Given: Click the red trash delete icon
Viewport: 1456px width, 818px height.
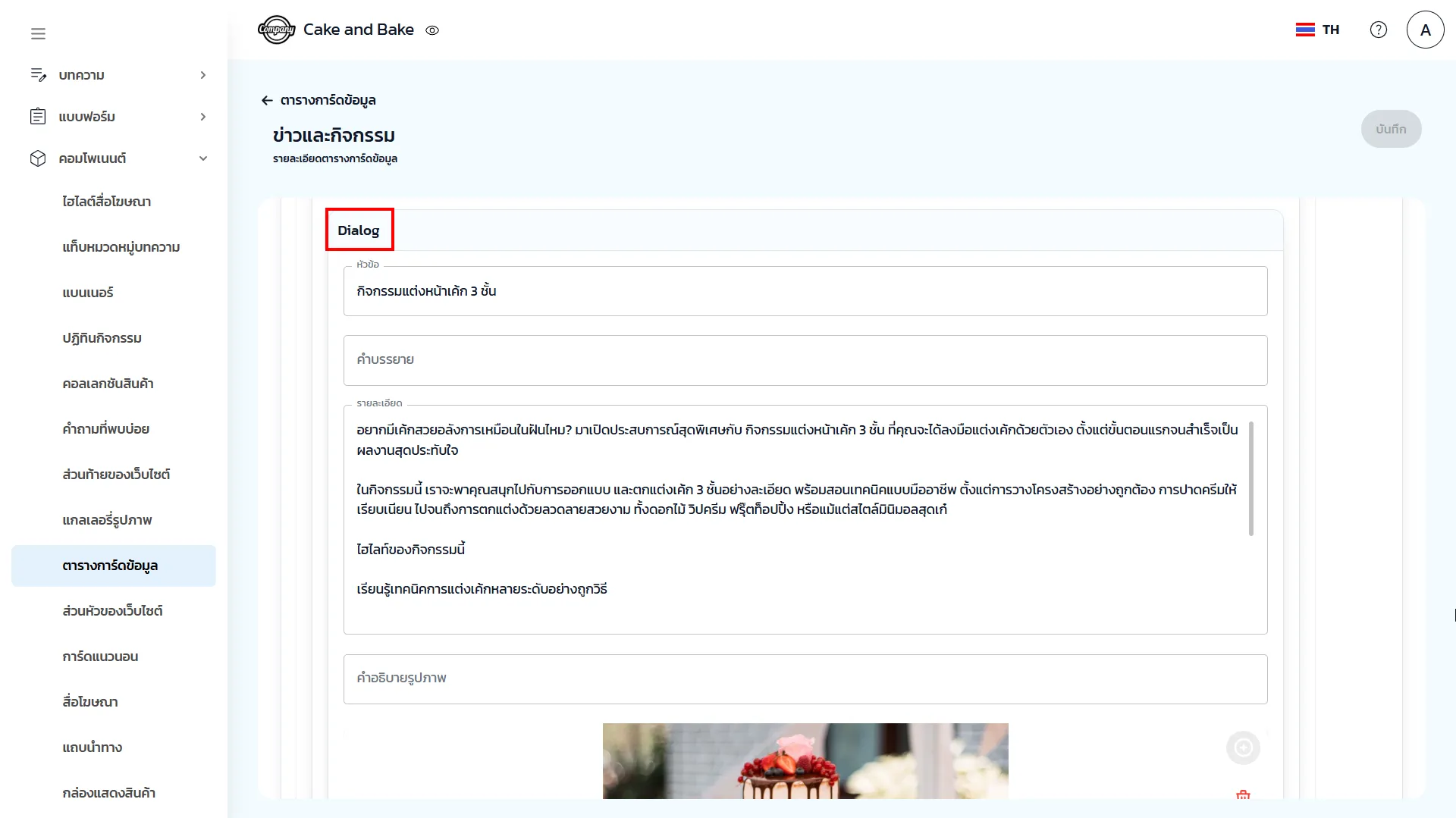Looking at the screenshot, I should coord(1243,794).
